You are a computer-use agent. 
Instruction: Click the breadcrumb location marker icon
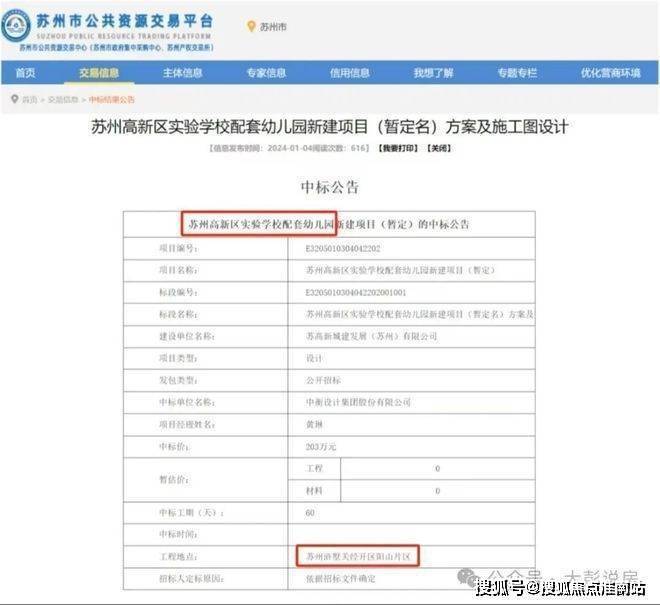click(15, 99)
